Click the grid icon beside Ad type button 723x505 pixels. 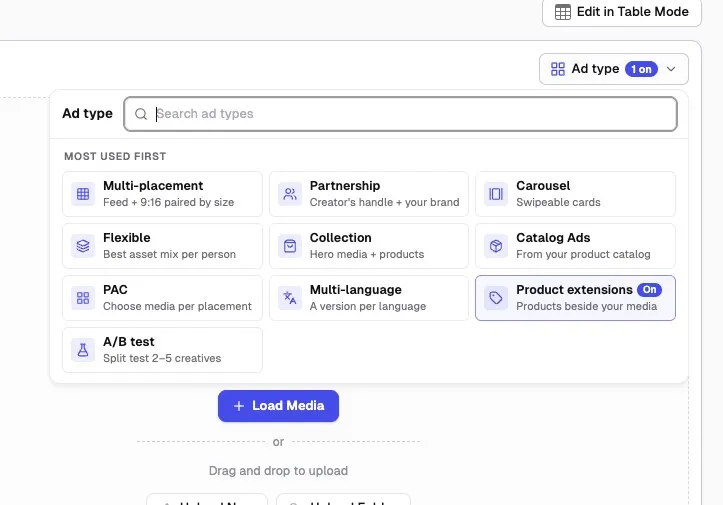[558, 69]
